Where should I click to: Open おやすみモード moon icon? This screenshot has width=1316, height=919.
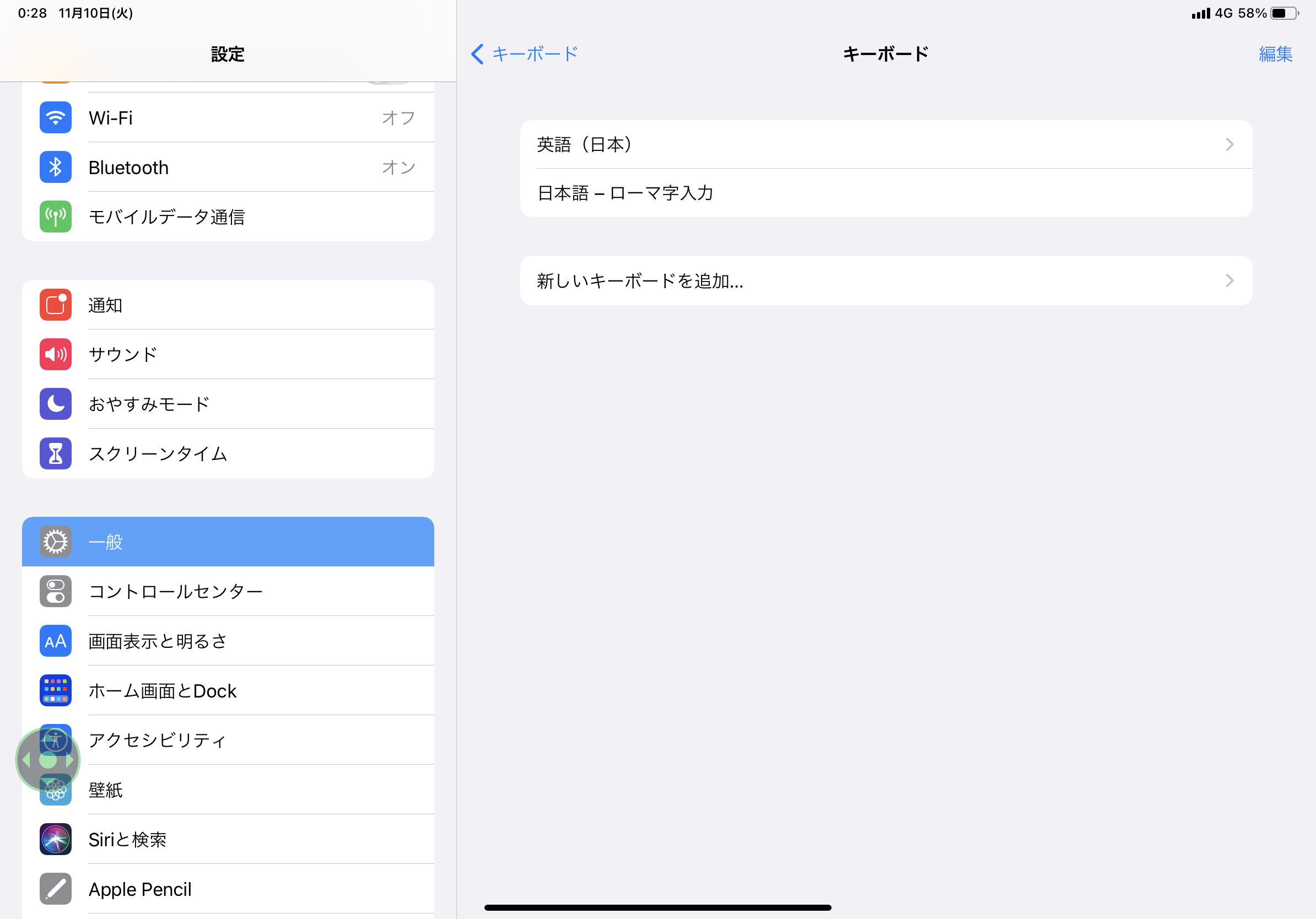(56, 404)
